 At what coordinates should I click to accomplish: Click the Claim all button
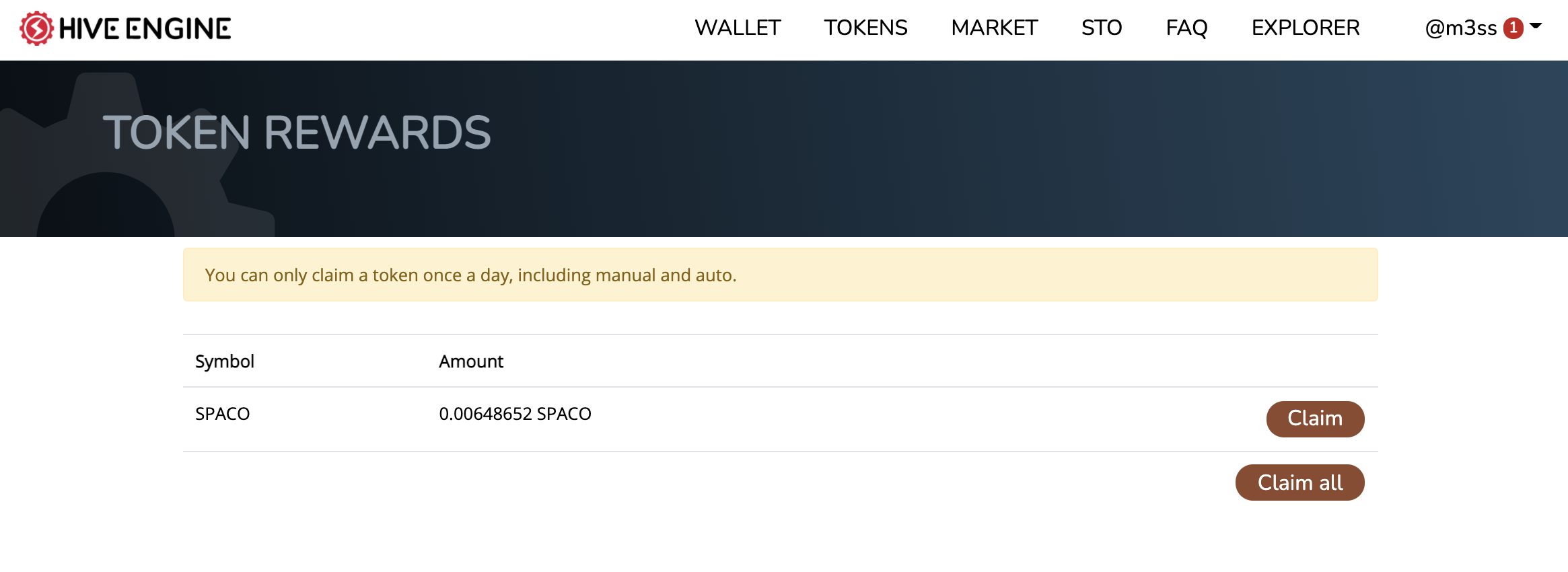click(x=1299, y=482)
